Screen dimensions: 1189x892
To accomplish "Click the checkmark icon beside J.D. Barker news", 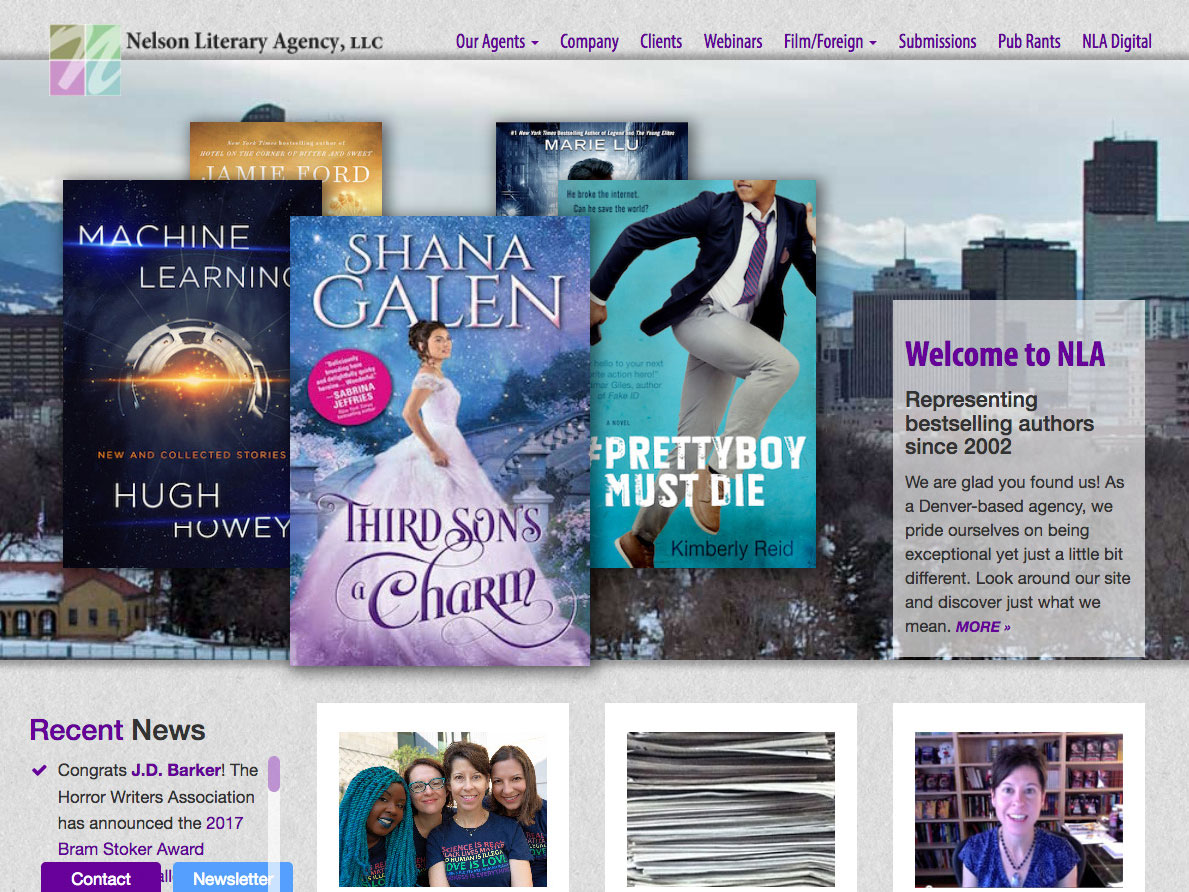I will (39, 771).
